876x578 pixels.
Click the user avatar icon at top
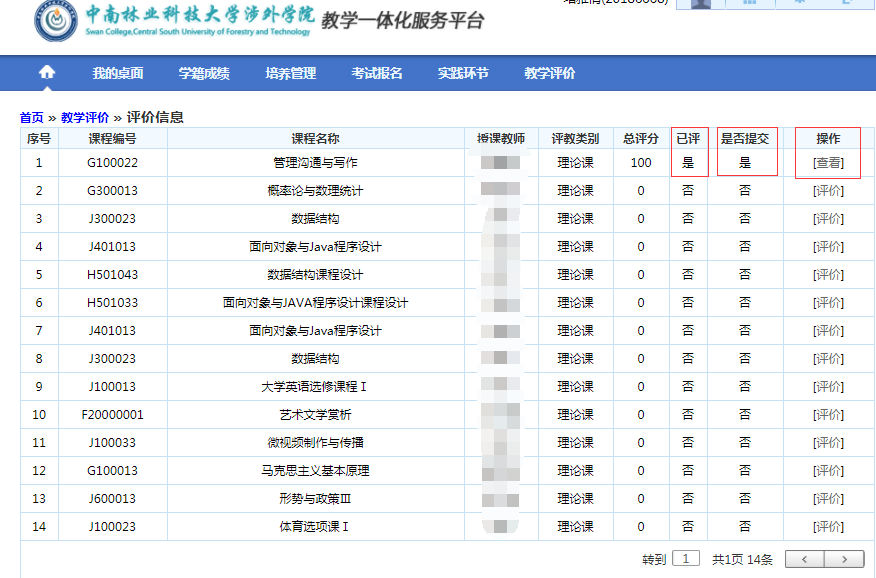701,3
